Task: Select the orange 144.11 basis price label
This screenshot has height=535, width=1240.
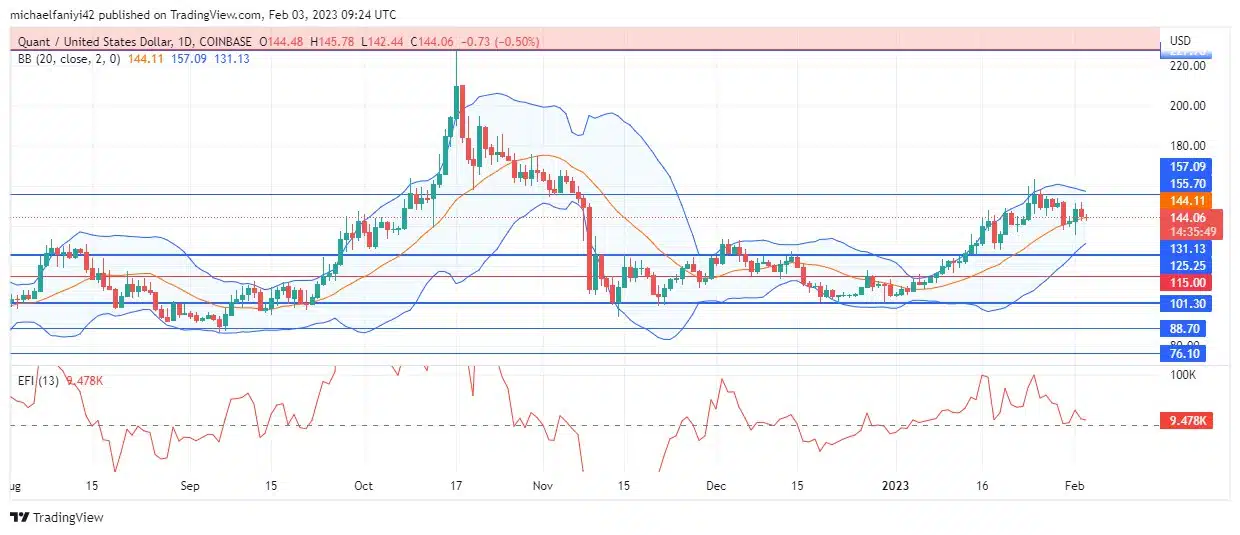Action: click(x=1185, y=201)
